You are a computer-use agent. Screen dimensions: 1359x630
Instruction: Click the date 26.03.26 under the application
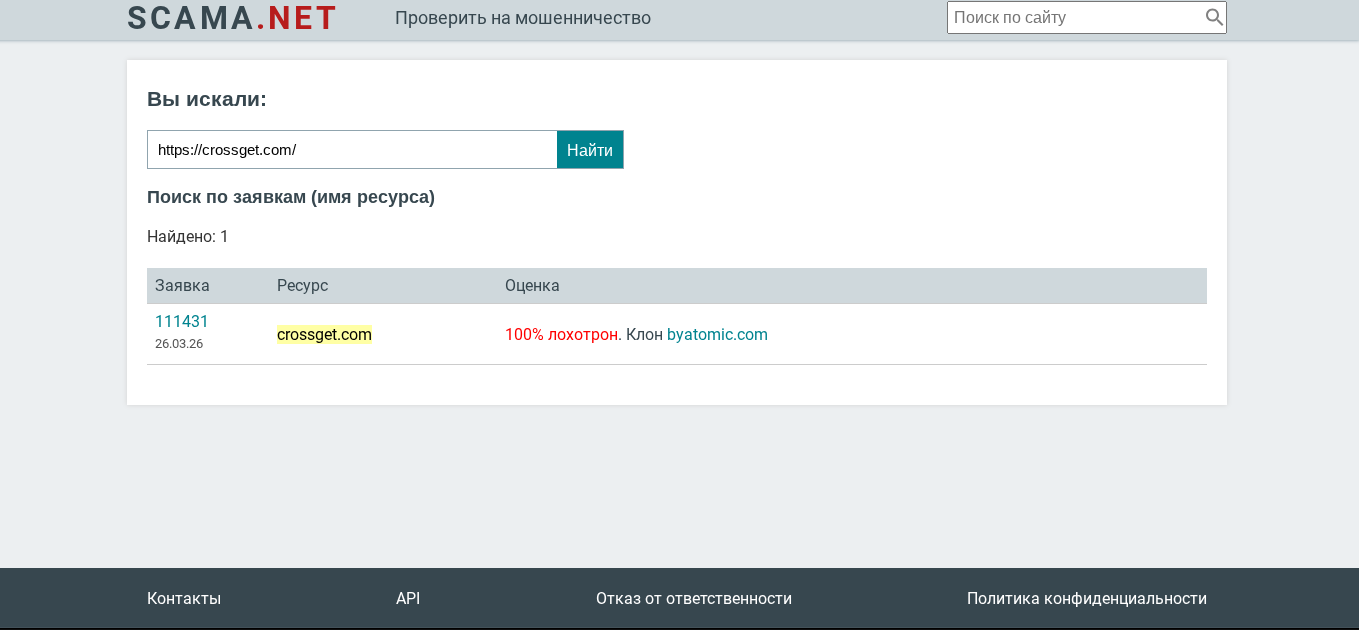pyautogui.click(x=178, y=343)
